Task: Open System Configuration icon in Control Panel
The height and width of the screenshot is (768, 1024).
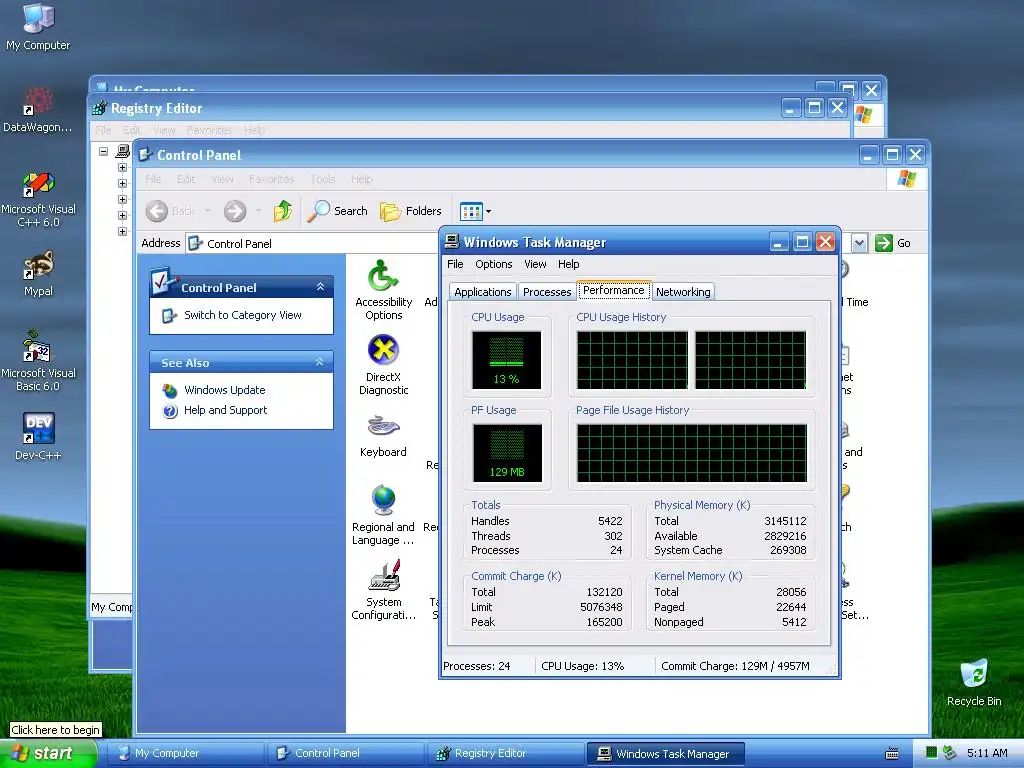Action: pos(383,590)
